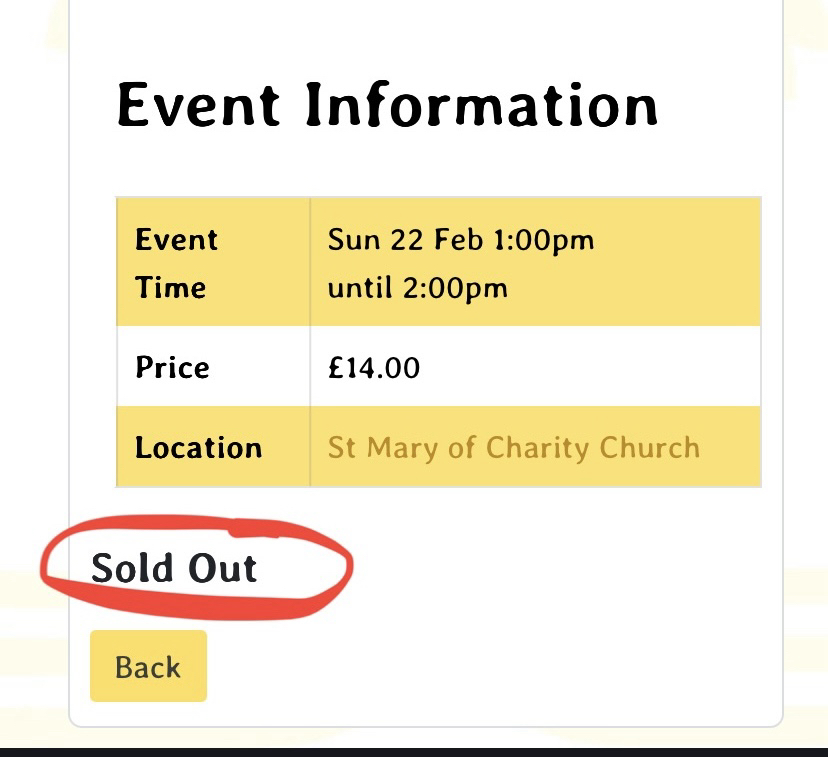Select the Price label cell
This screenshot has width=828, height=757.
(x=172, y=367)
